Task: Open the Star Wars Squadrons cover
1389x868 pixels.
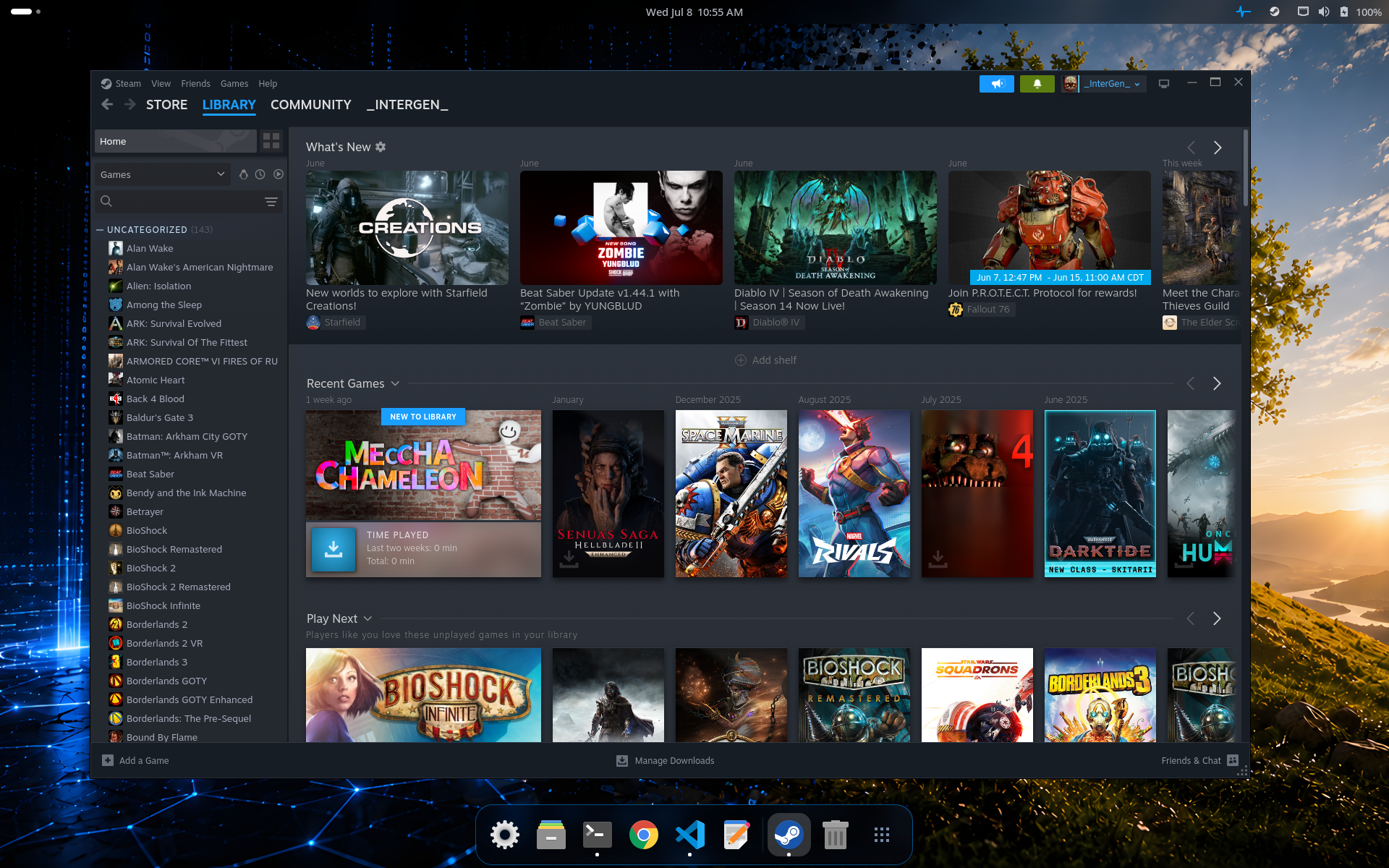Action: 977,695
